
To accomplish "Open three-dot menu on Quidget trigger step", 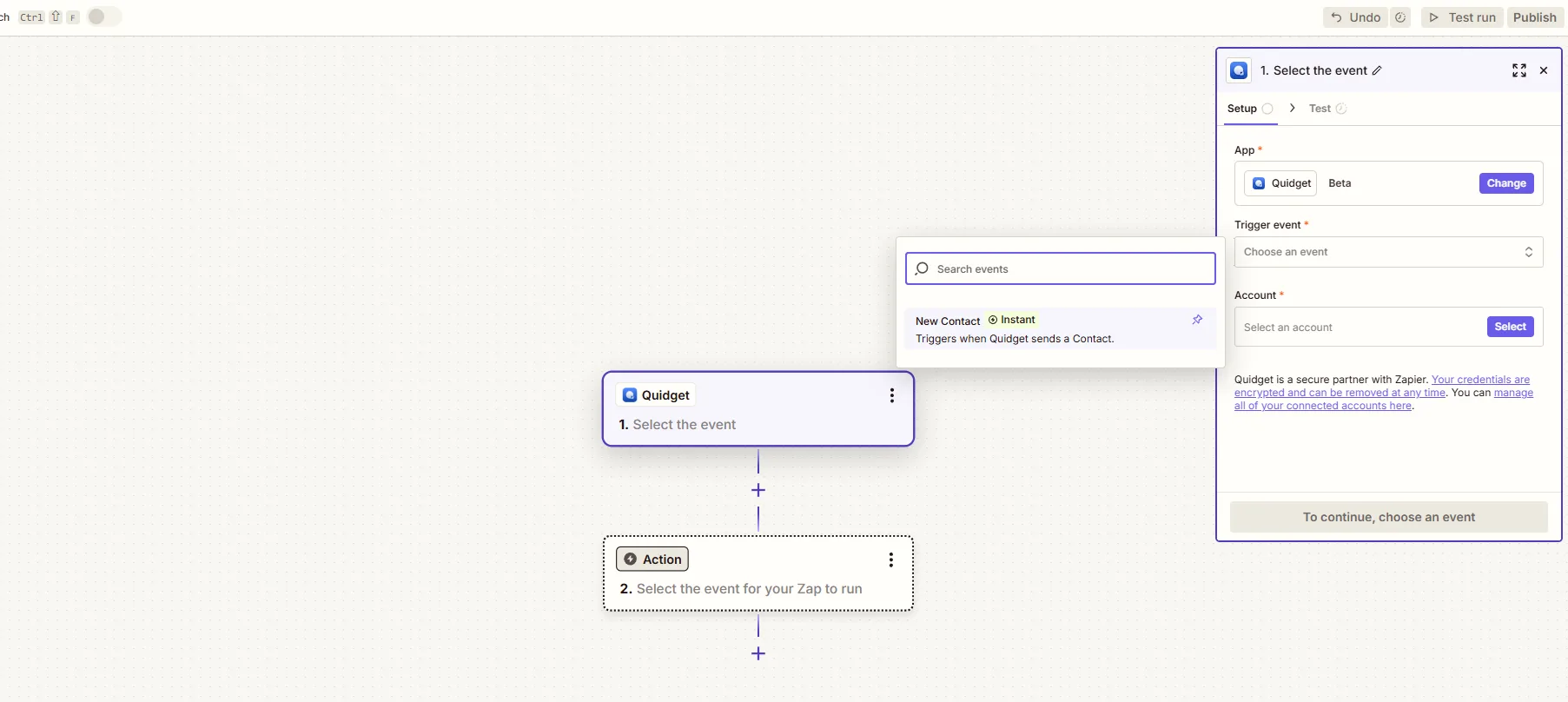I will (x=891, y=395).
